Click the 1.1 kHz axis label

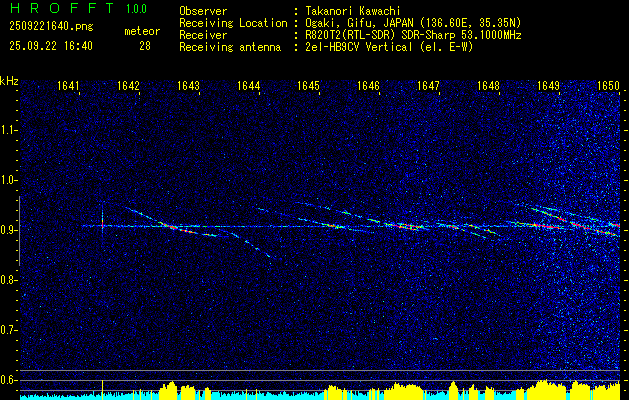[8, 130]
